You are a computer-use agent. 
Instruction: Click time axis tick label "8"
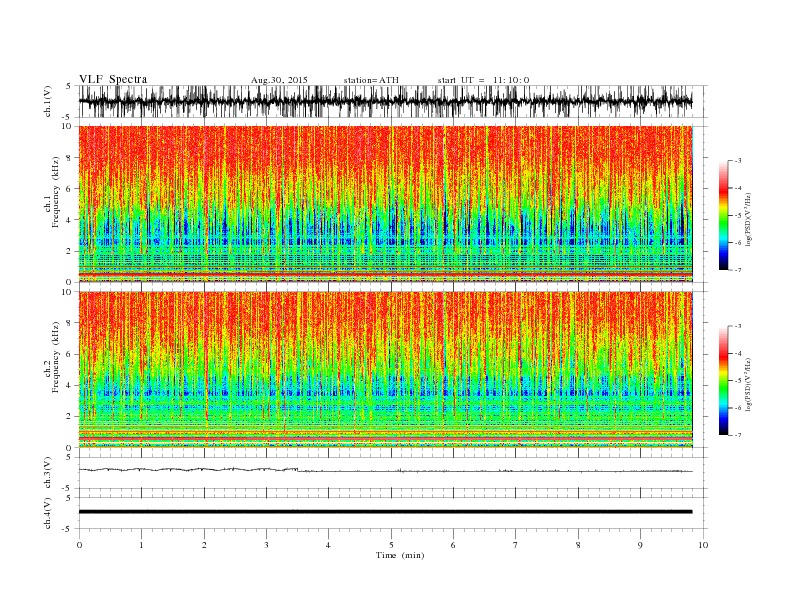[578, 545]
